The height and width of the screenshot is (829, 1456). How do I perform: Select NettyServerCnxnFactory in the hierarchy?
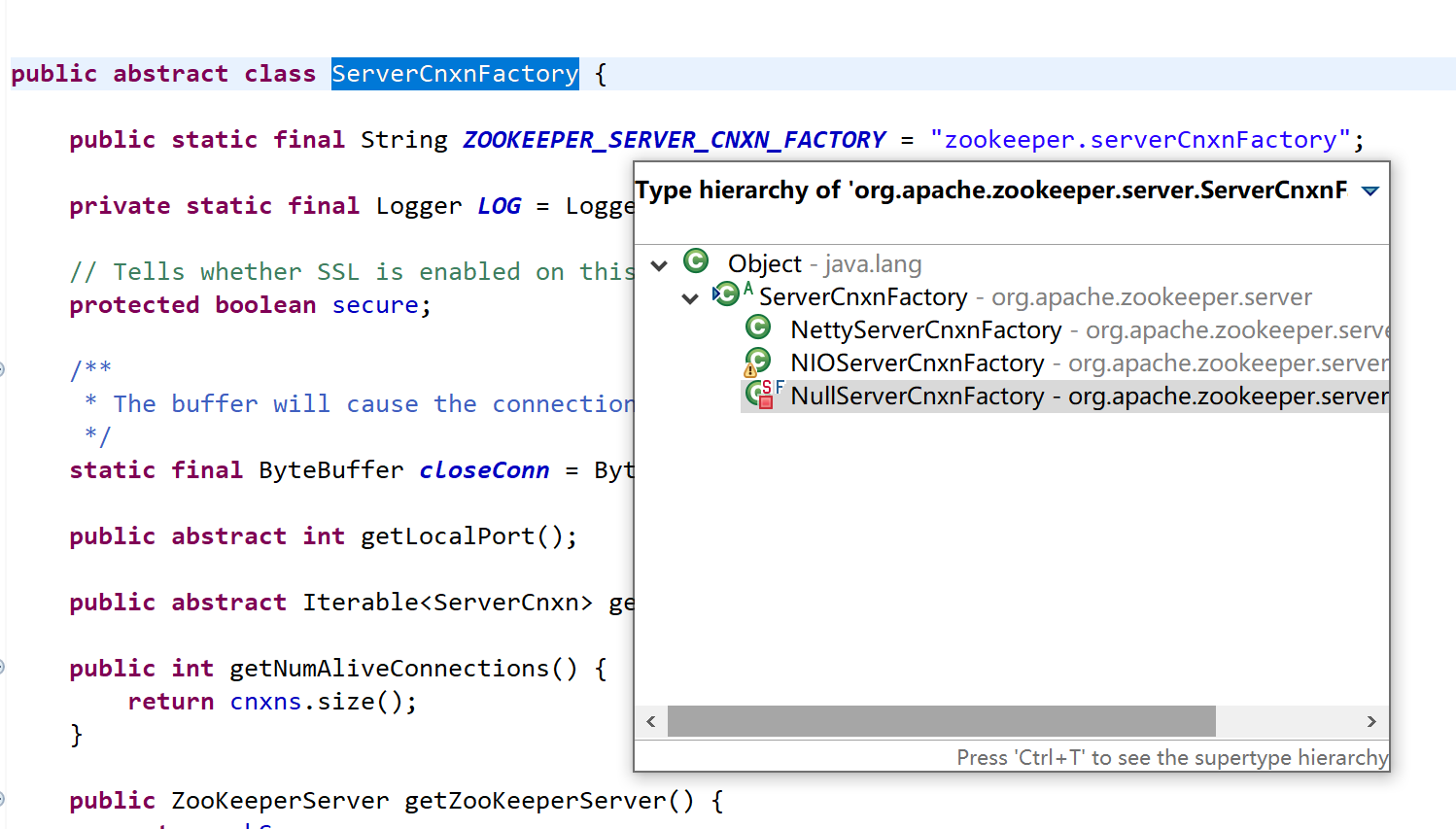coord(1090,329)
